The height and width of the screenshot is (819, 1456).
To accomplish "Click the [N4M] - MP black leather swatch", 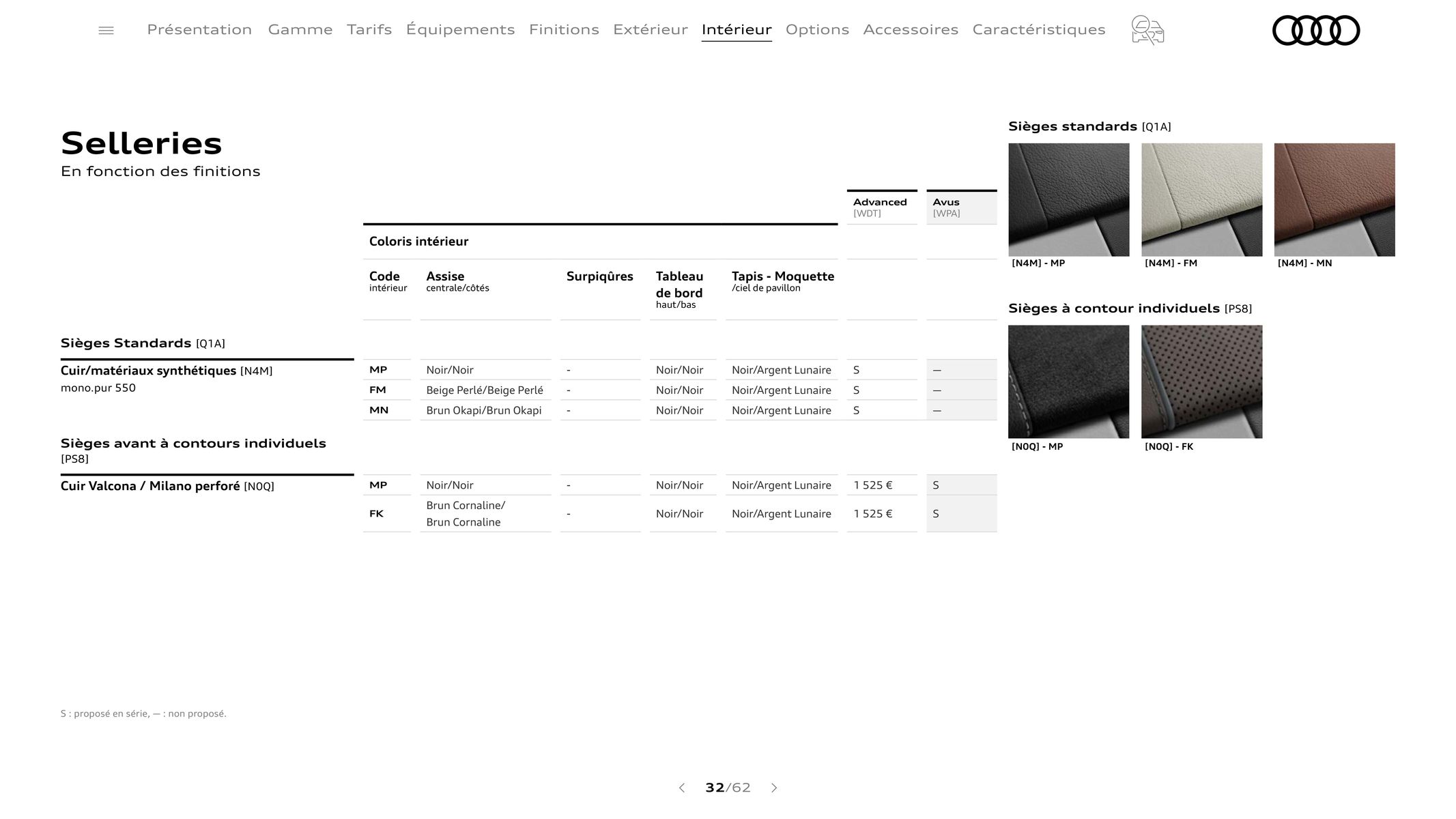I will click(x=1069, y=199).
